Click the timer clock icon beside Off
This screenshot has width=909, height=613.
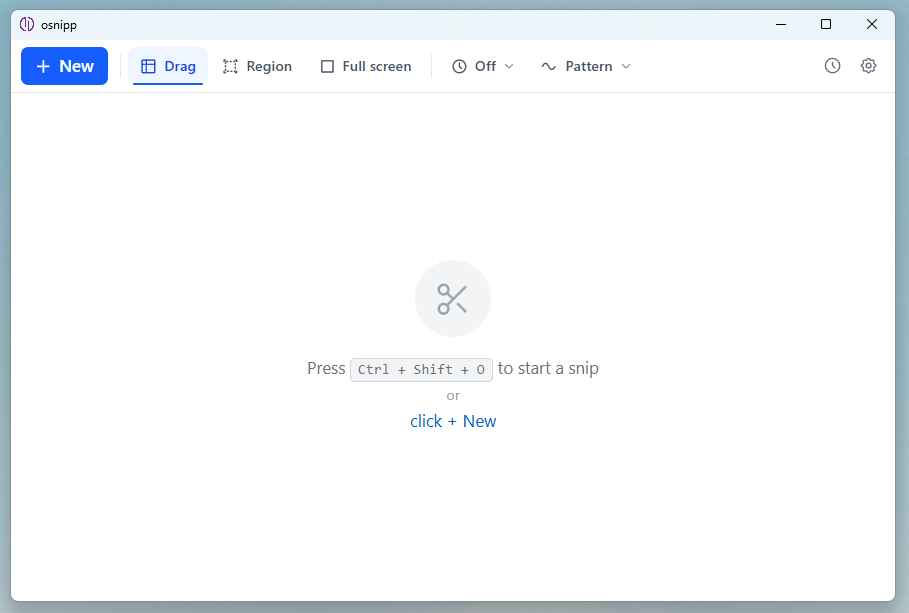click(x=459, y=65)
